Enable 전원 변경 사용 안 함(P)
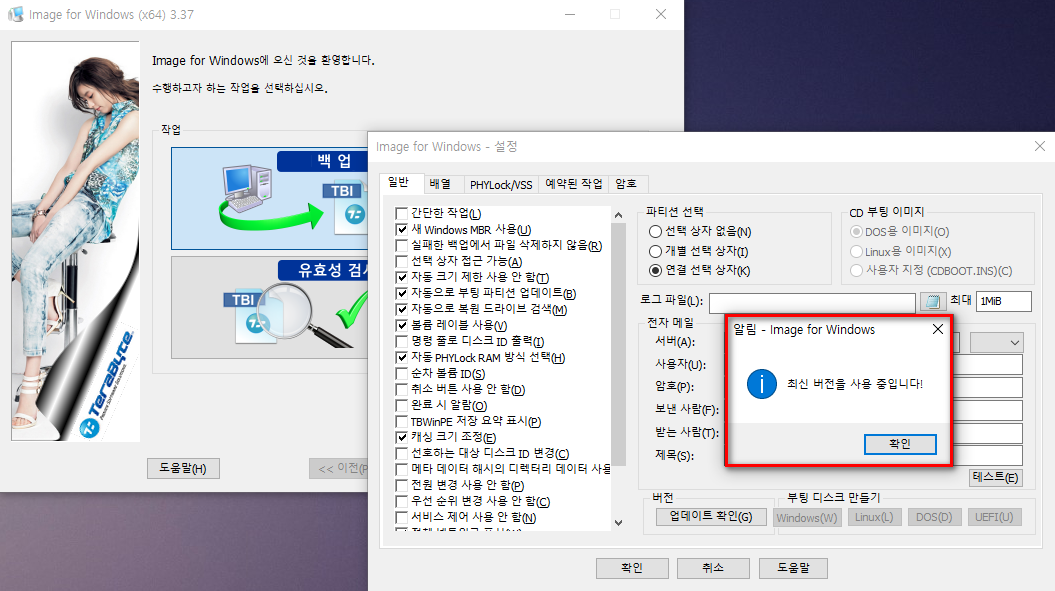Screen dimensions: 1055x591 pos(402,485)
